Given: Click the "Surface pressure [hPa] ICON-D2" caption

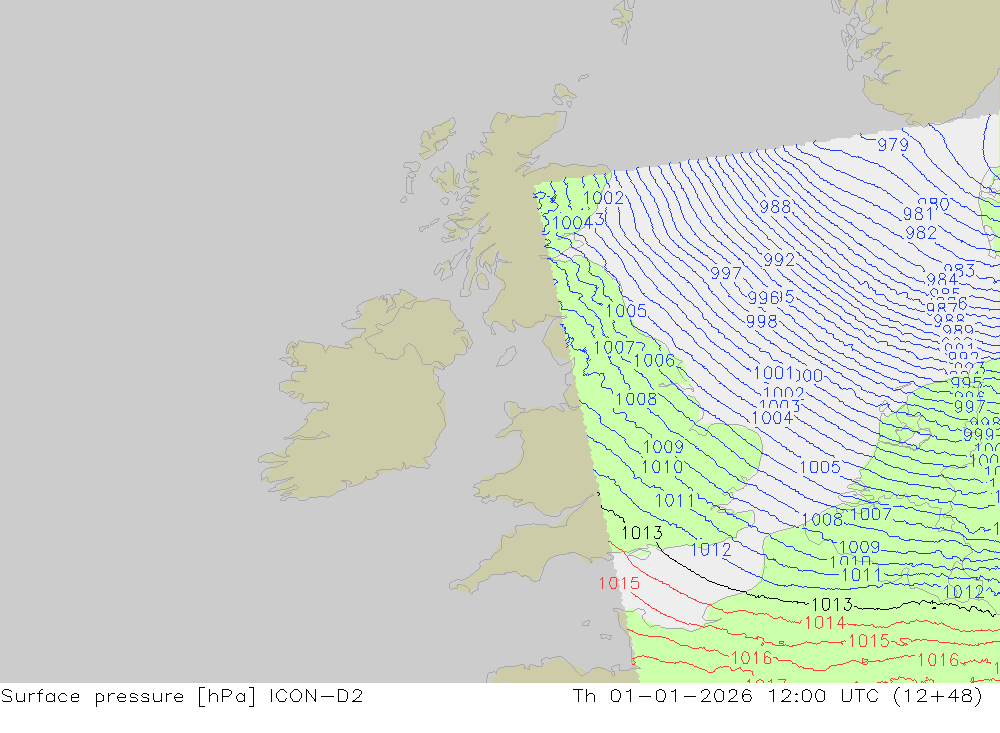Looking at the screenshot, I should click(x=182, y=696).
